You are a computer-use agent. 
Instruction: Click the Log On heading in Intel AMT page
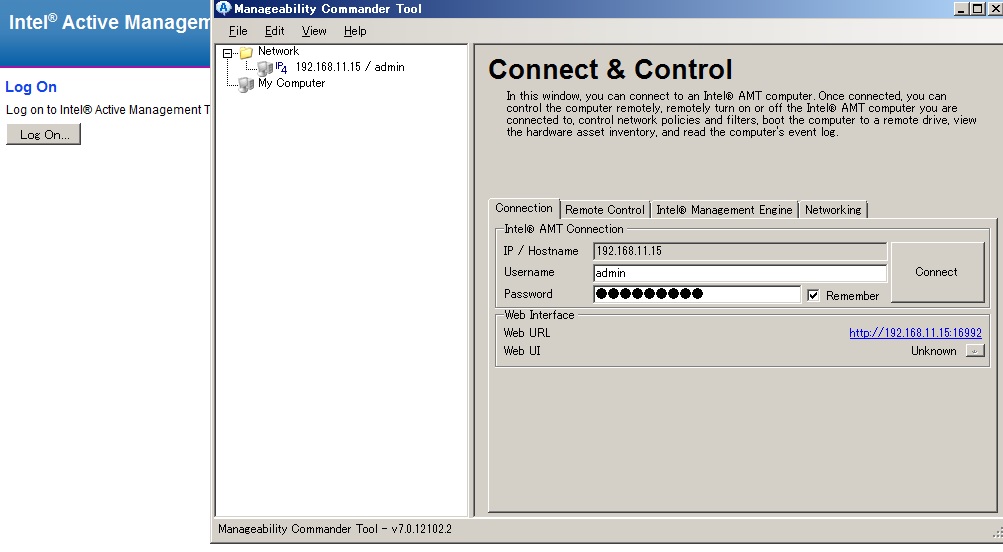click(31, 87)
